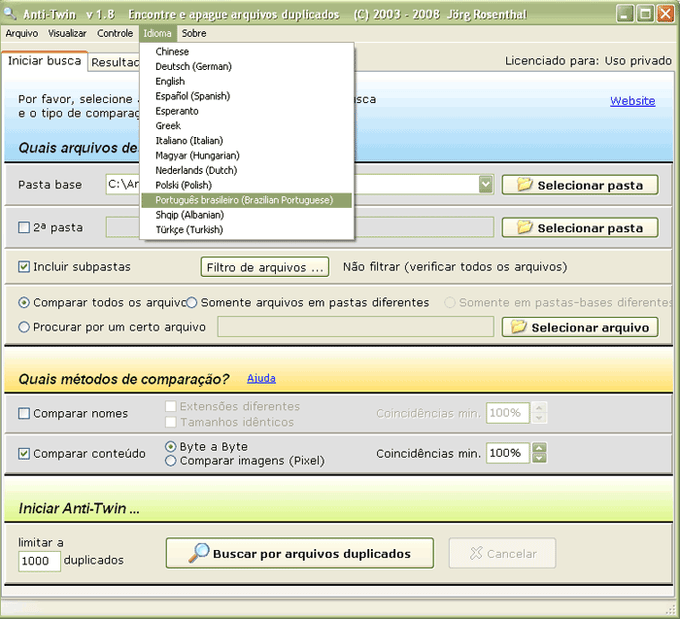Screen dimensions: 680x619
Task: Click the X icon on Cancelar button
Action: (x=476, y=553)
